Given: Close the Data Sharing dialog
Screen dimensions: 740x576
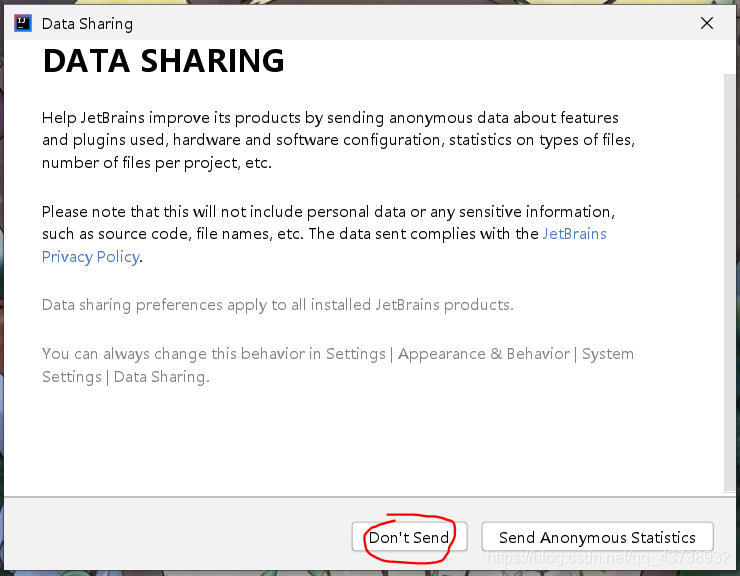Looking at the screenshot, I should click(706, 23).
